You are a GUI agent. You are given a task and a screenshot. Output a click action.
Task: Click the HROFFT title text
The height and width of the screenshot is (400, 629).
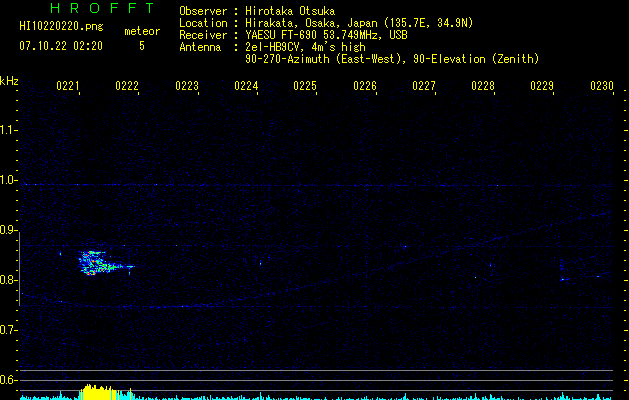102,8
